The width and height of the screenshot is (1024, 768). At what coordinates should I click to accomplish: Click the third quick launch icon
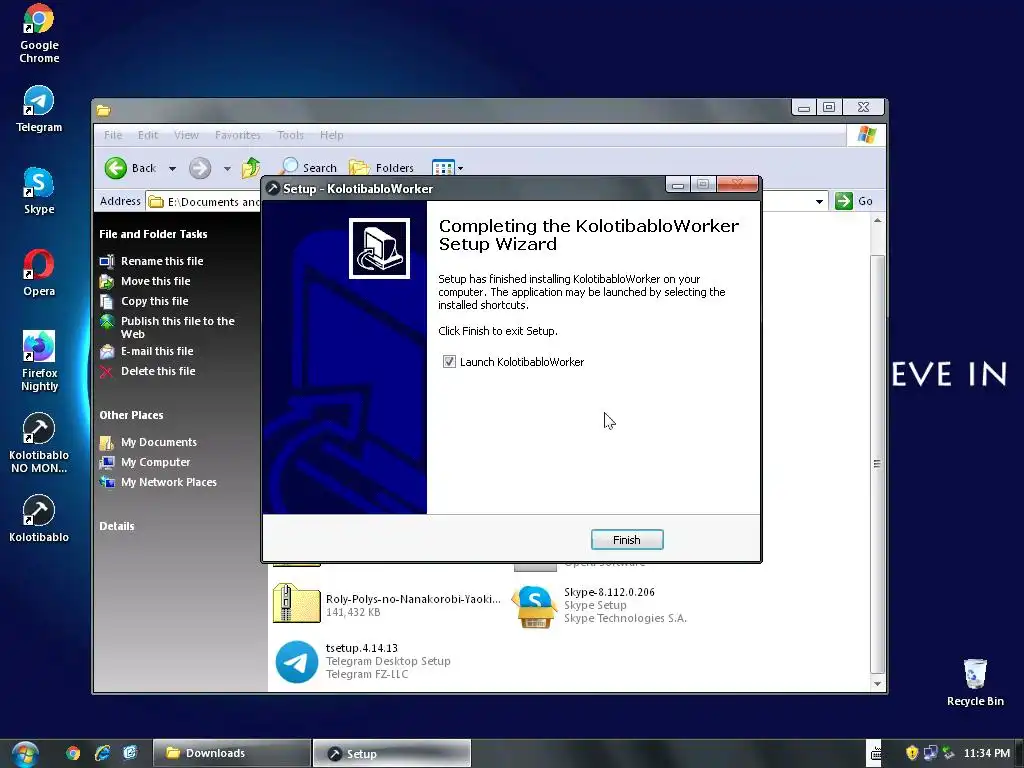[131, 754]
